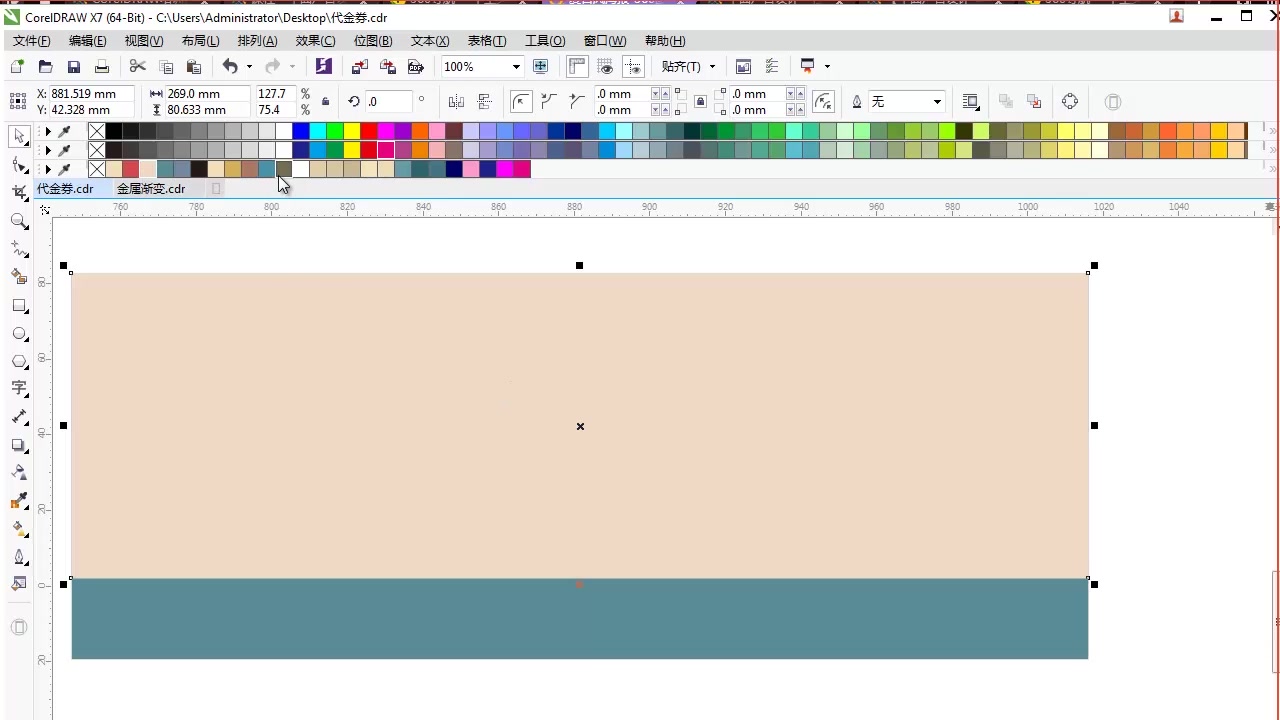Image resolution: width=1280 pixels, height=720 pixels.
Task: Open the zoom level 100% dropdown
Action: 516,67
